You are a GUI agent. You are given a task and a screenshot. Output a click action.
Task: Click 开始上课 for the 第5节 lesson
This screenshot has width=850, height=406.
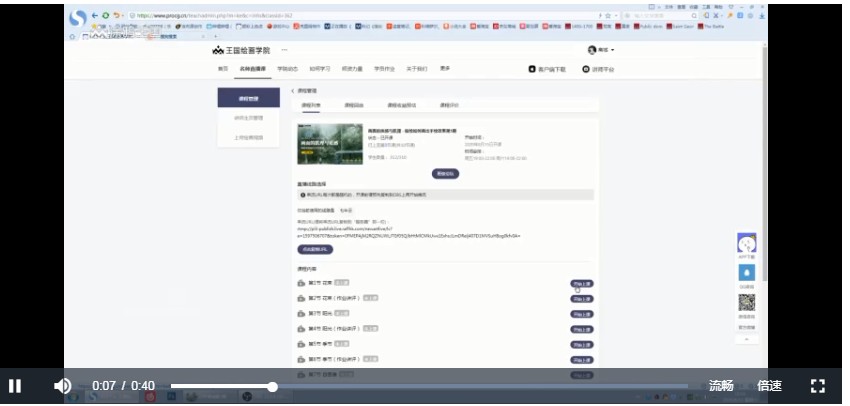pyautogui.click(x=582, y=345)
